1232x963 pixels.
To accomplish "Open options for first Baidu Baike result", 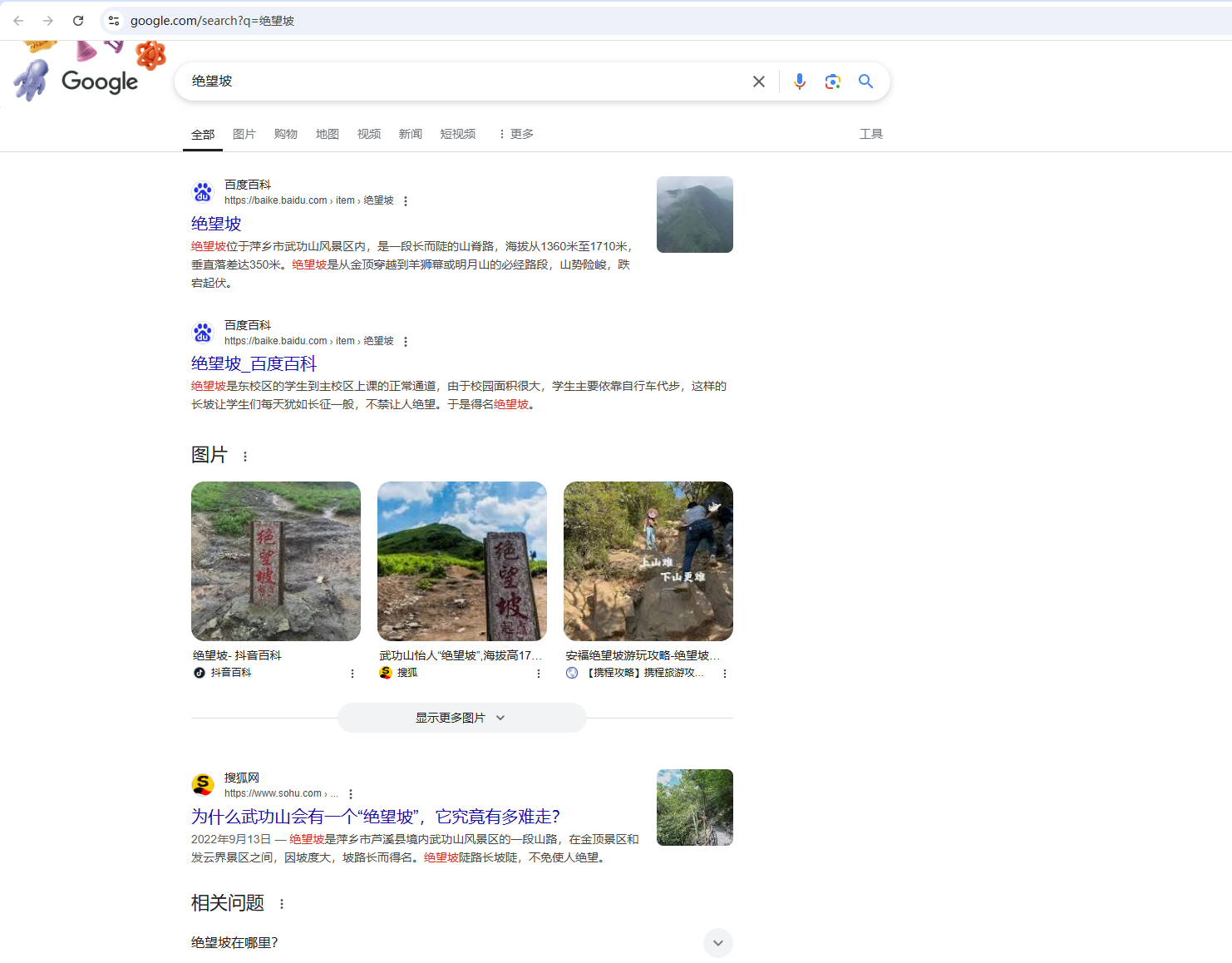I will click(406, 201).
